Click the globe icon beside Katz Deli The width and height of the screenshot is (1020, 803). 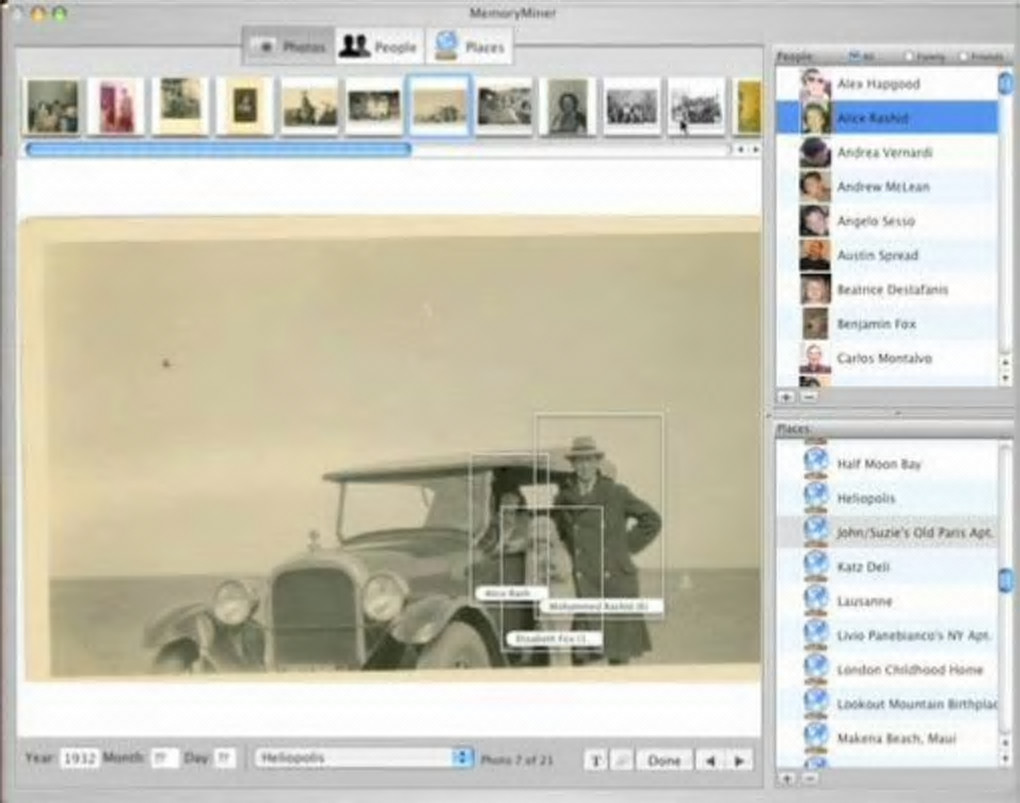(816, 567)
